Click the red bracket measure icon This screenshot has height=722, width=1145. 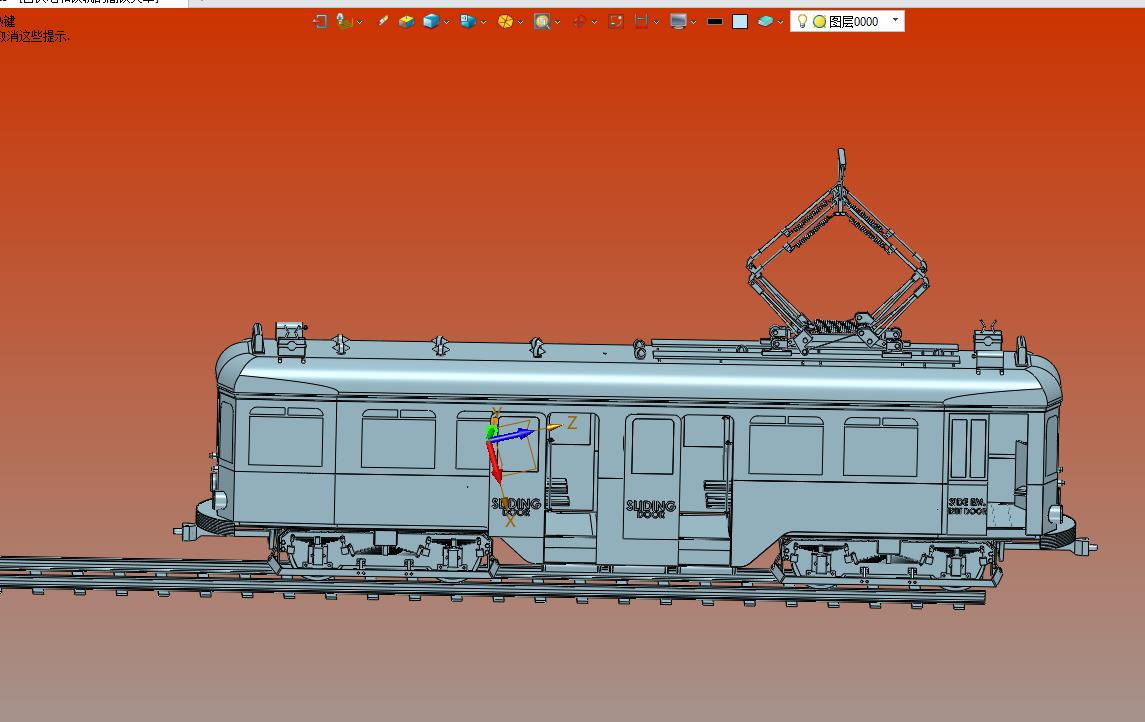tap(641, 21)
